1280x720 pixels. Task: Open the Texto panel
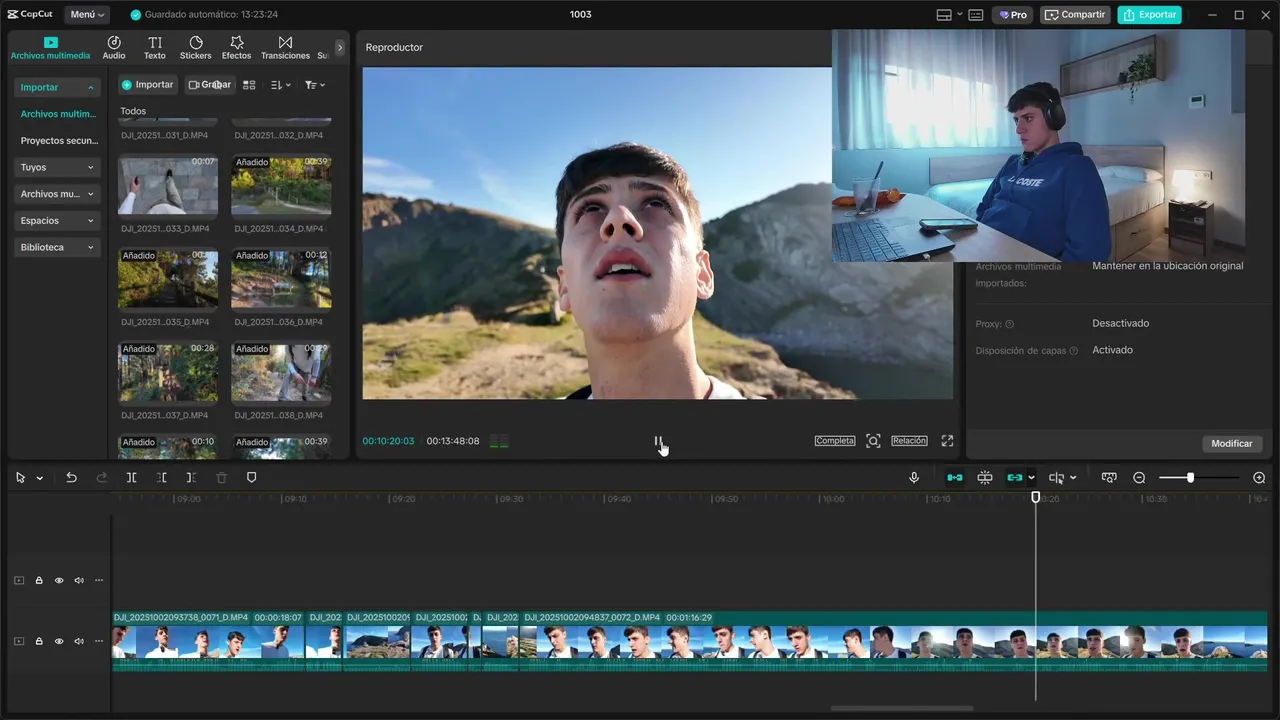point(155,47)
